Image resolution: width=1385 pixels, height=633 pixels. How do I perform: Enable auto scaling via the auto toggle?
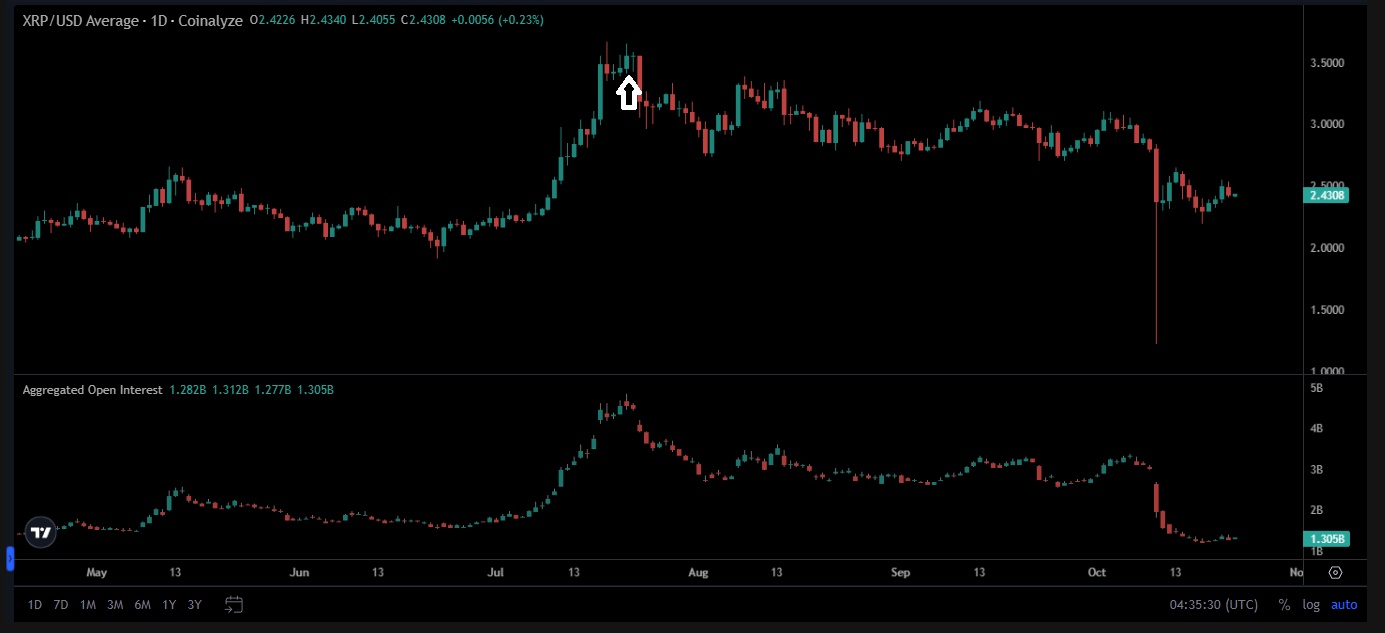1343,604
